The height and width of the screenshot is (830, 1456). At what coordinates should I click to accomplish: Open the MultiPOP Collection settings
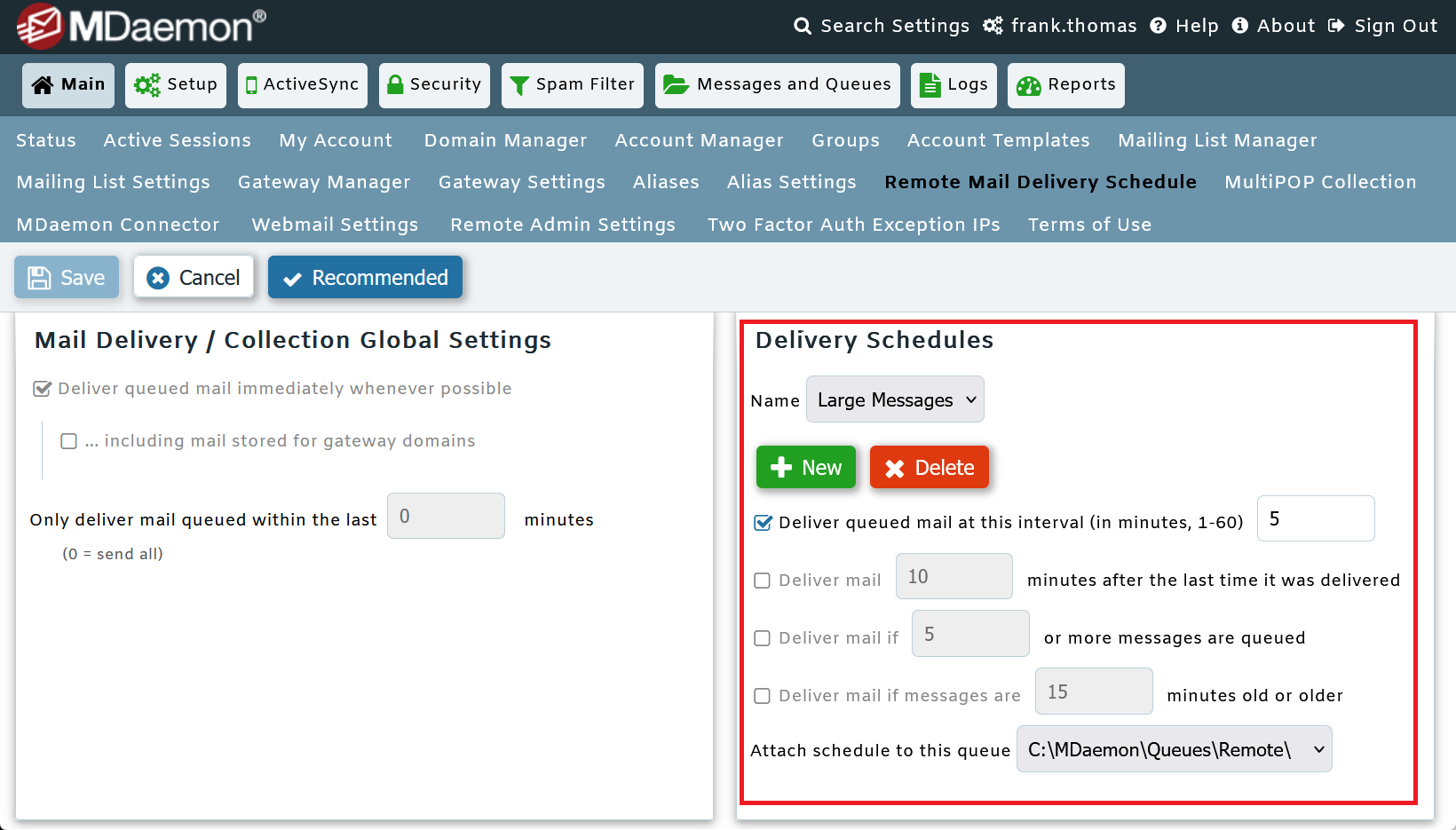click(x=1320, y=182)
